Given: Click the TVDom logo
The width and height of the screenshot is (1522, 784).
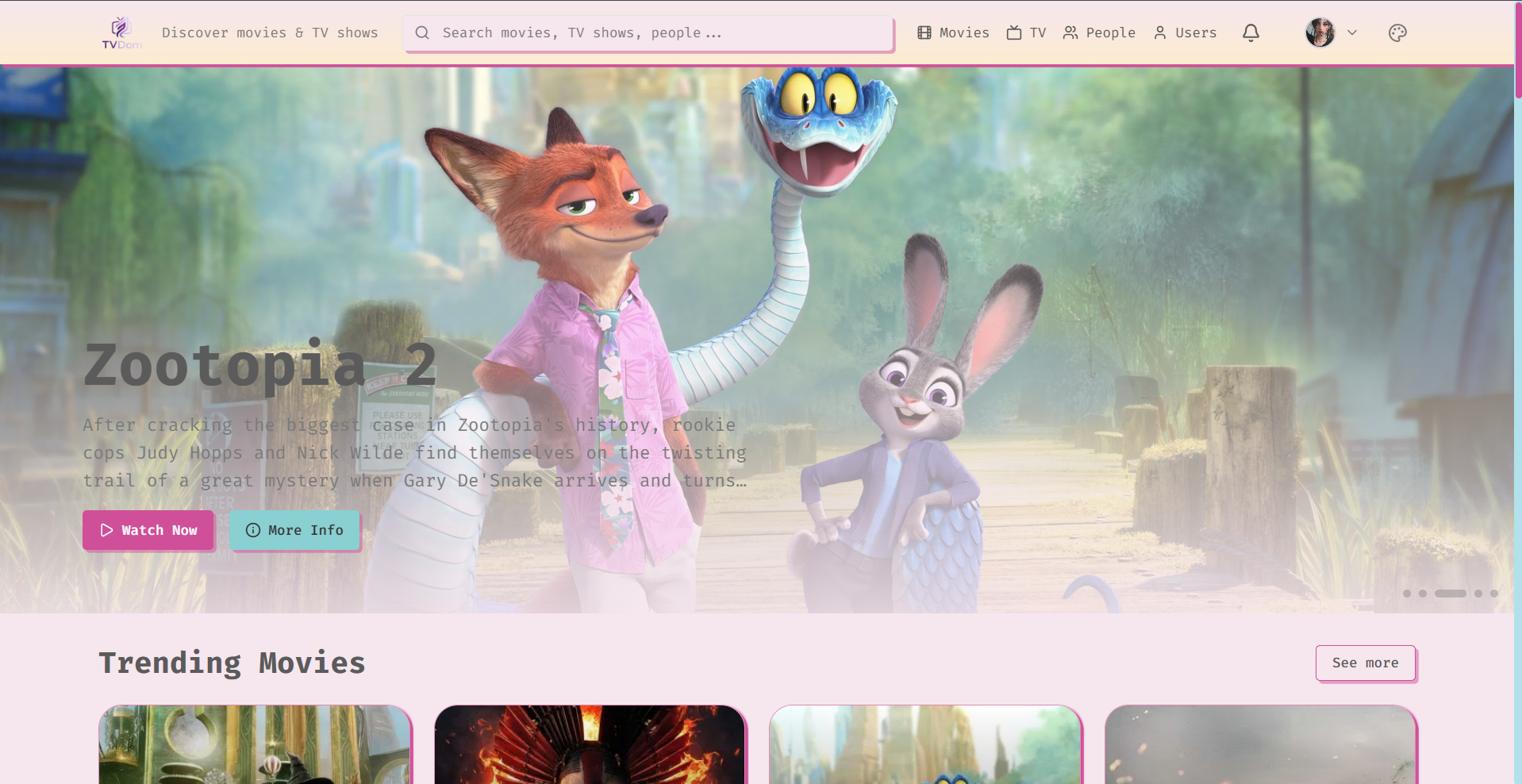Looking at the screenshot, I should (x=121, y=33).
